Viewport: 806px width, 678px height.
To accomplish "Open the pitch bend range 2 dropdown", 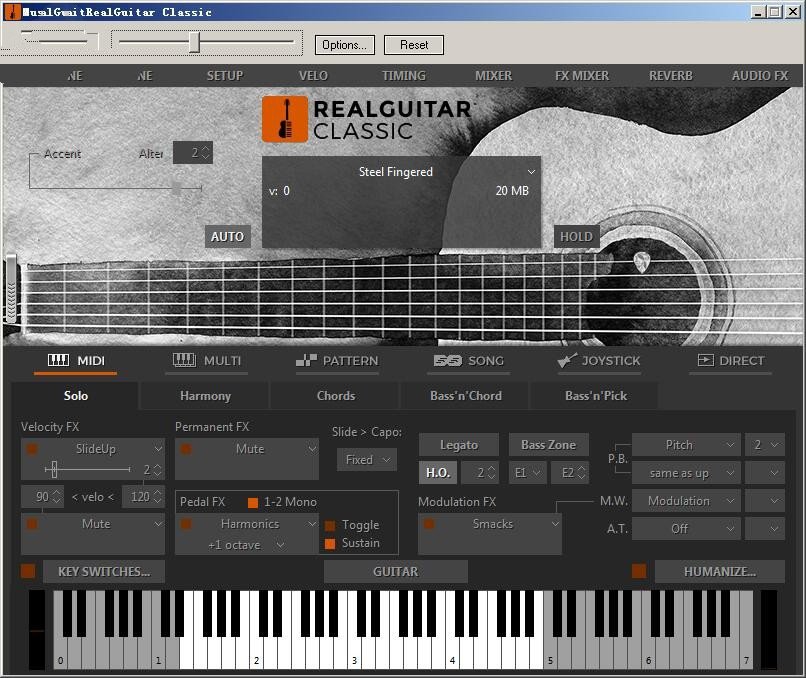I will (x=765, y=445).
